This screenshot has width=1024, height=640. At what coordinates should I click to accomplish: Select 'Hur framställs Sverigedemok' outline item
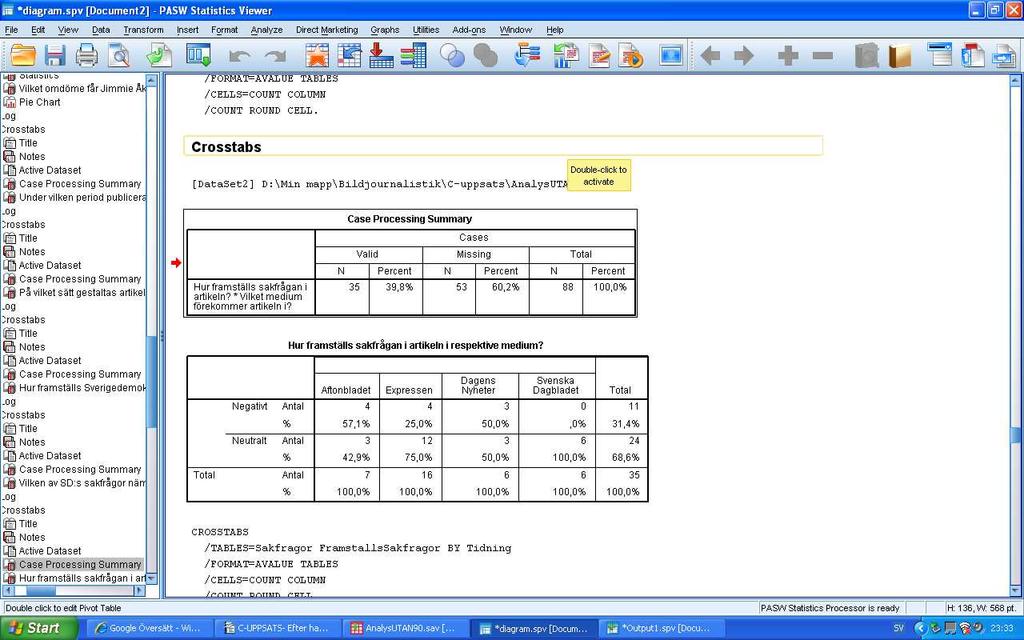tap(82, 388)
